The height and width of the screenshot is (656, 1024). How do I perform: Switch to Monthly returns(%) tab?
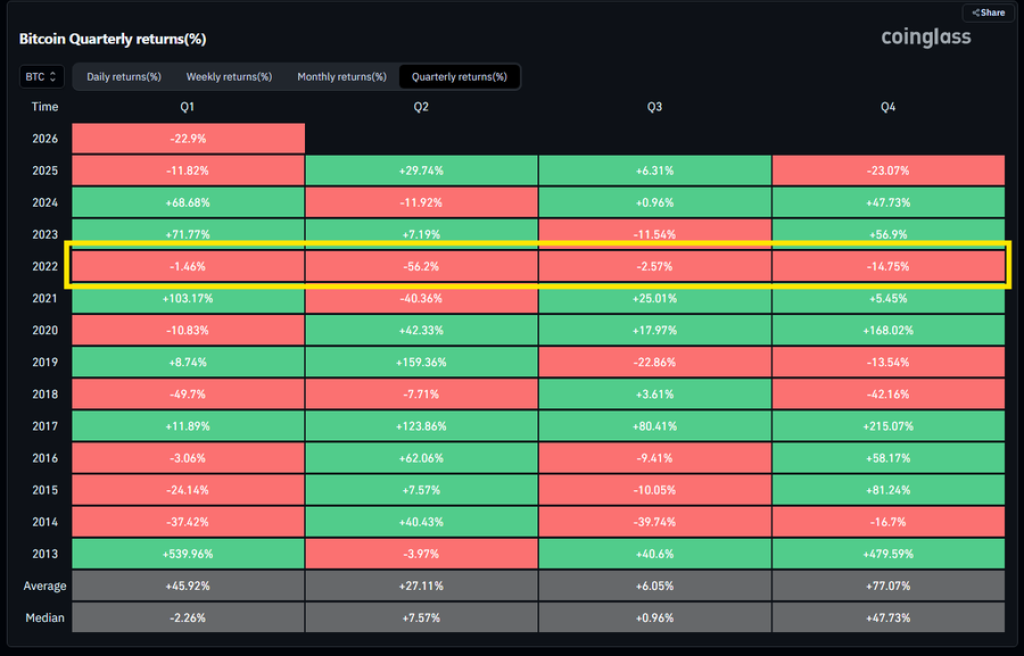(342, 77)
